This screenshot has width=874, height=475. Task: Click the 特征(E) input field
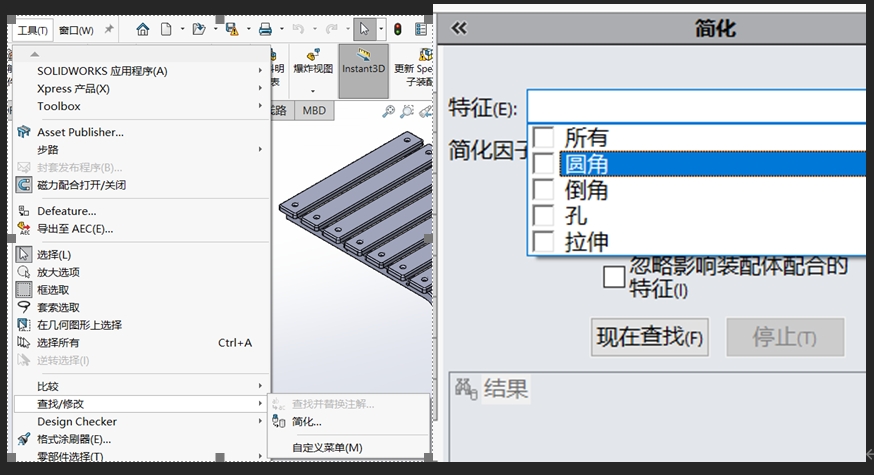(x=696, y=105)
